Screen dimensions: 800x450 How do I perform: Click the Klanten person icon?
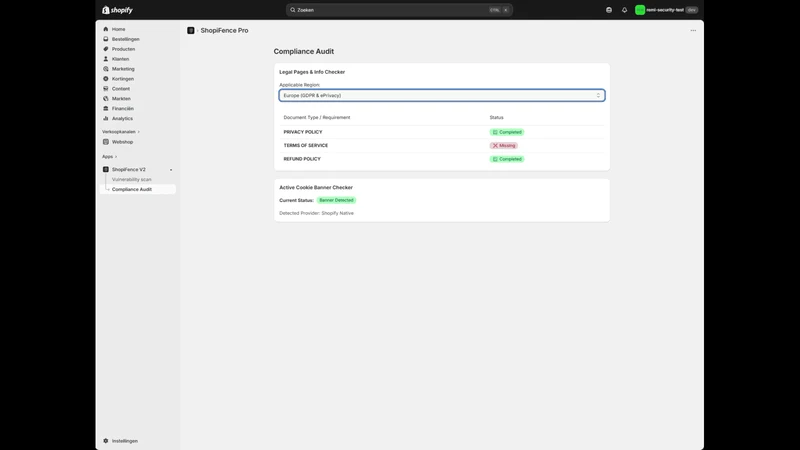[x=106, y=59]
